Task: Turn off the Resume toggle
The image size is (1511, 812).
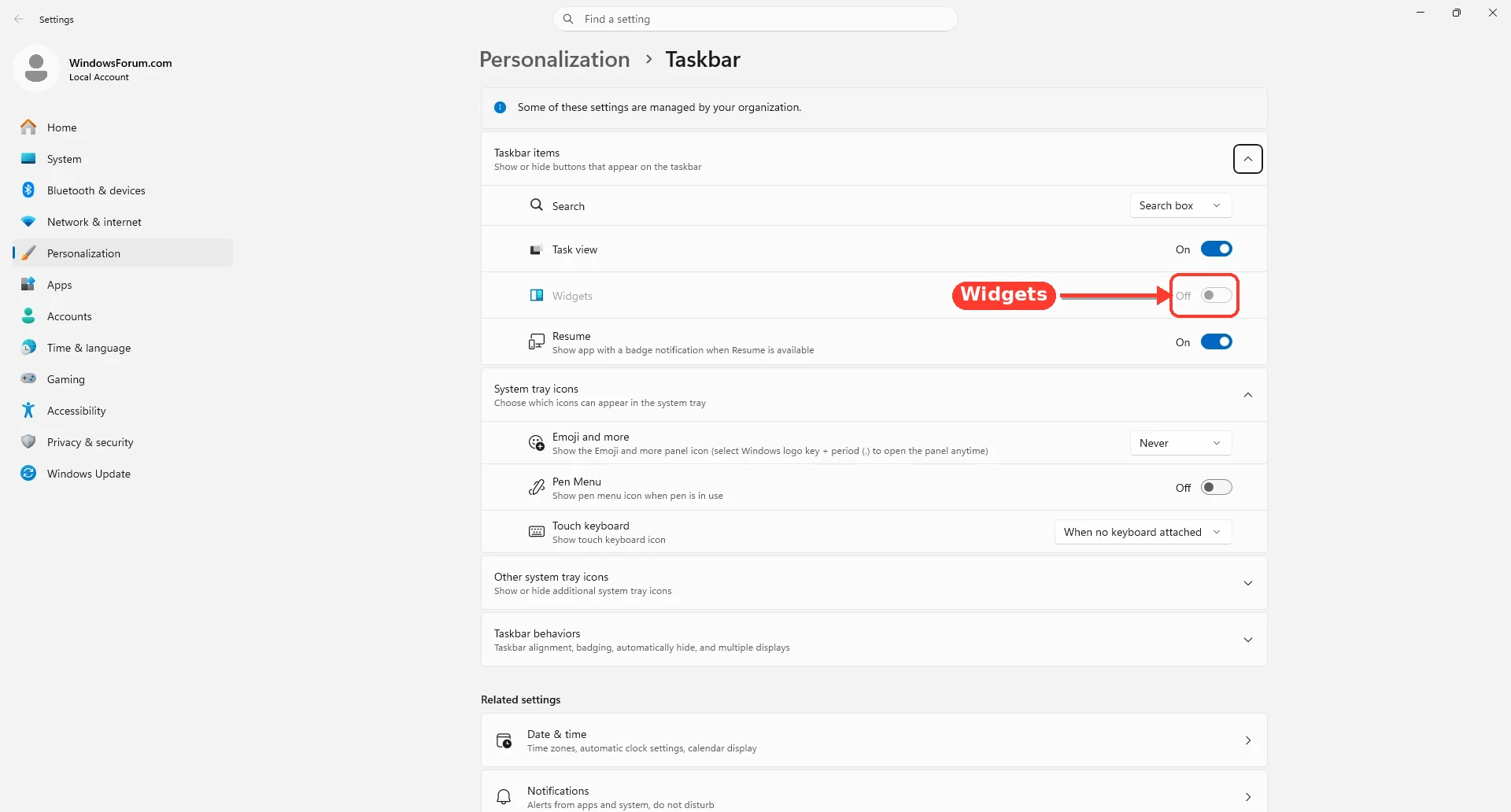Action: 1216,341
